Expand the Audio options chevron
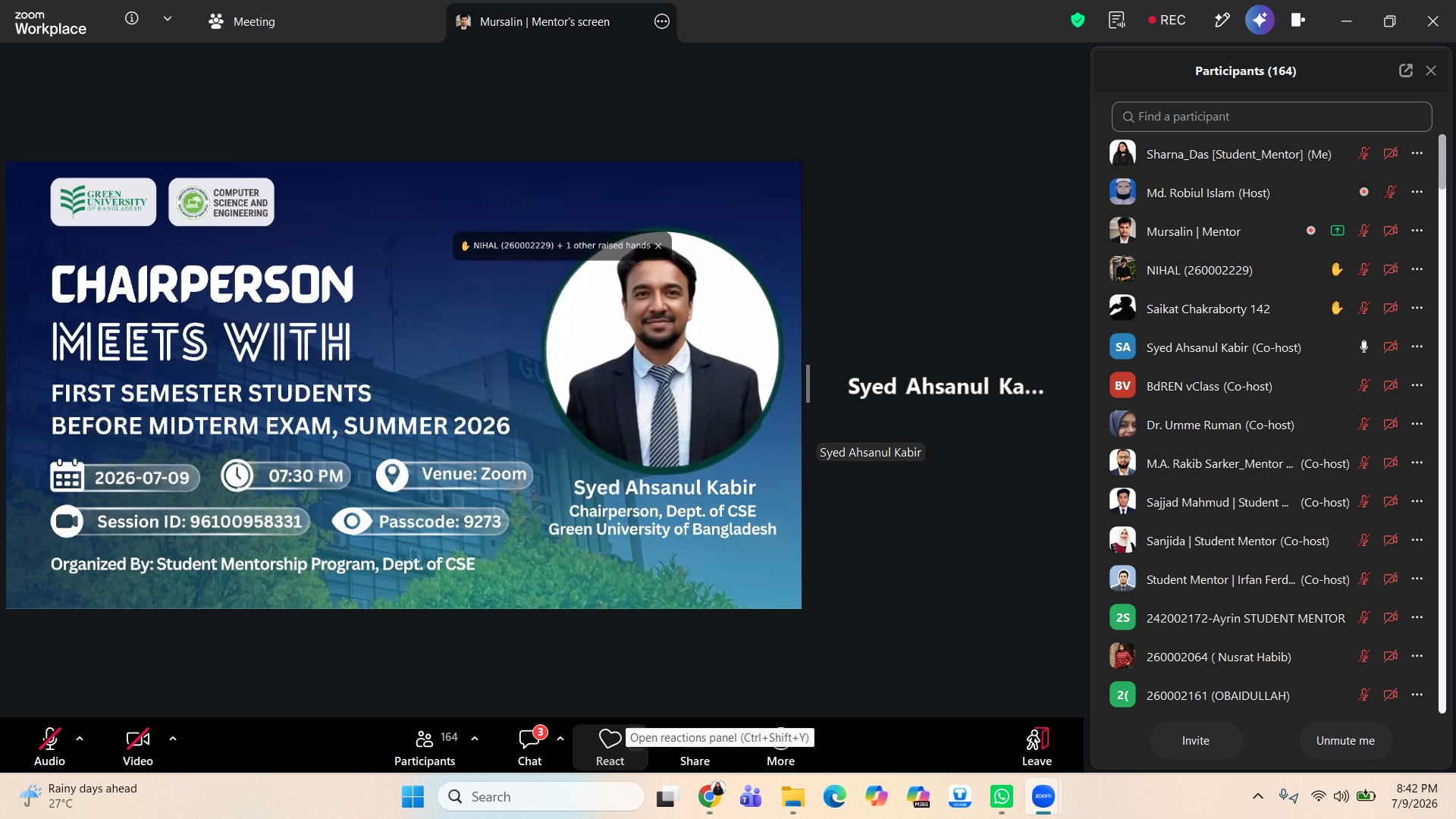This screenshot has height=819, width=1456. pos(80,739)
